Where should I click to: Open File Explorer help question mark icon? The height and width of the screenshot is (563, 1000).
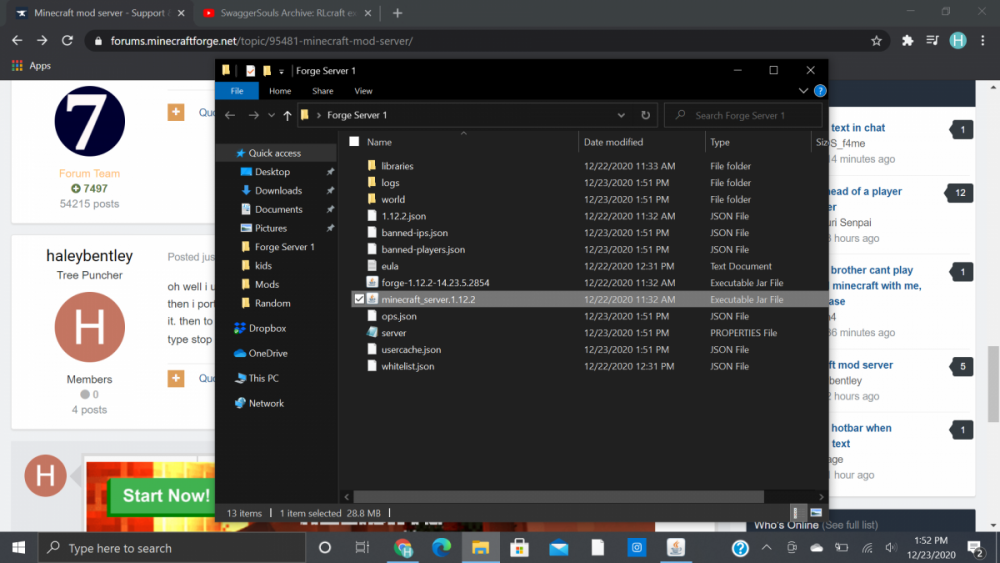click(820, 91)
